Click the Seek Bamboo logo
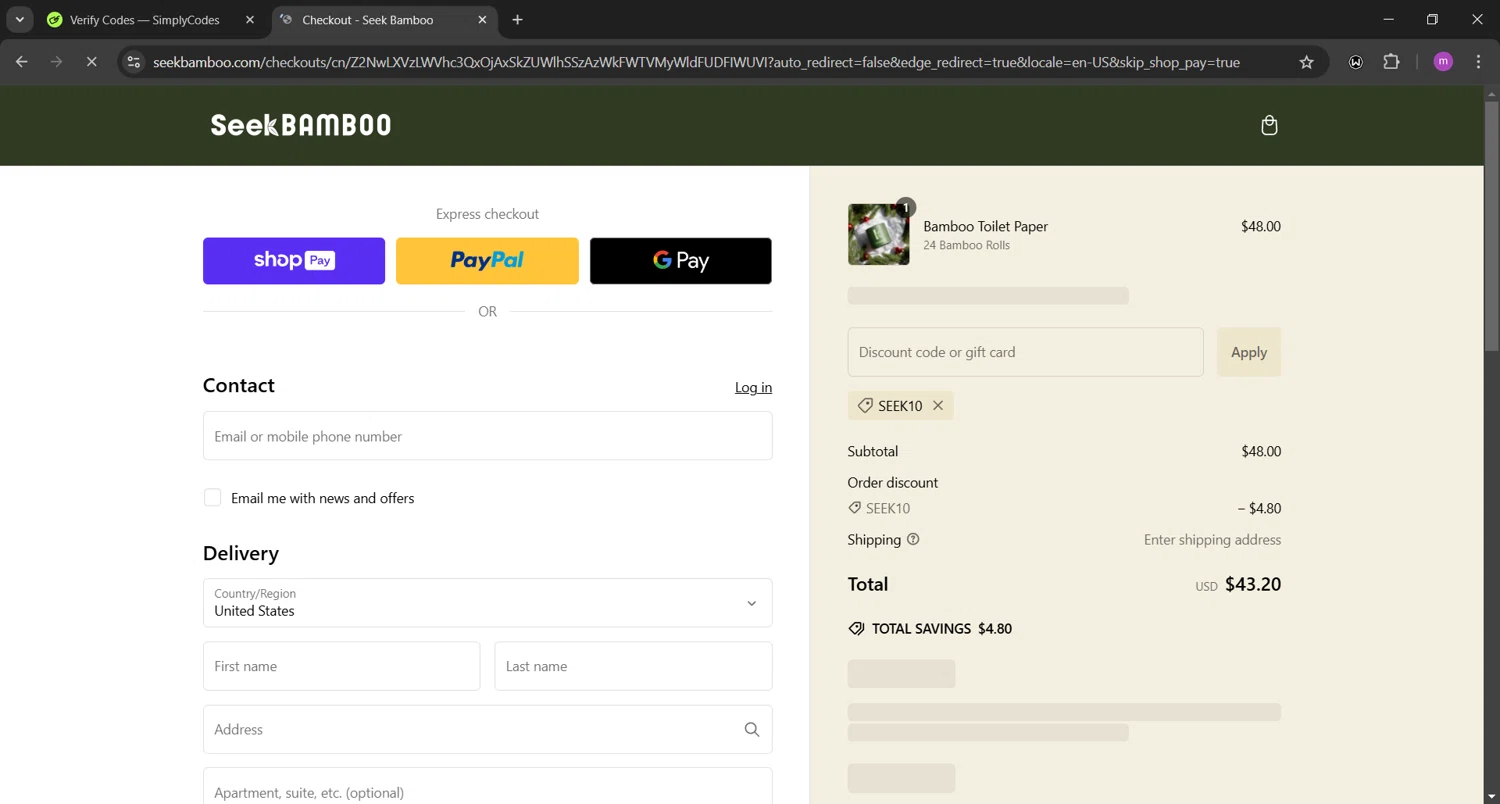This screenshot has height=804, width=1500. pyautogui.click(x=301, y=125)
